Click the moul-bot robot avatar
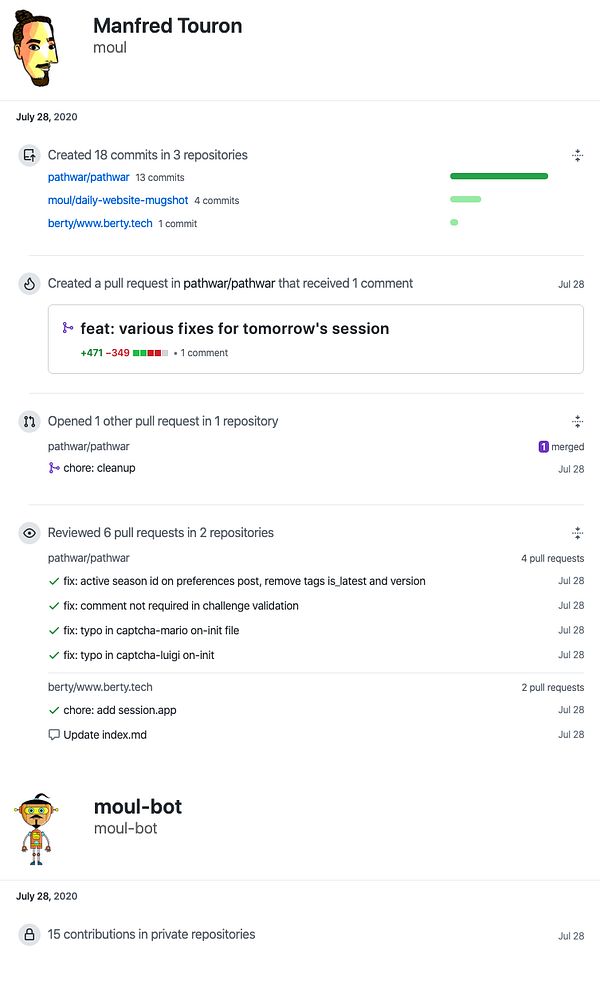Screen dimensions: 600x981 pos(35,829)
